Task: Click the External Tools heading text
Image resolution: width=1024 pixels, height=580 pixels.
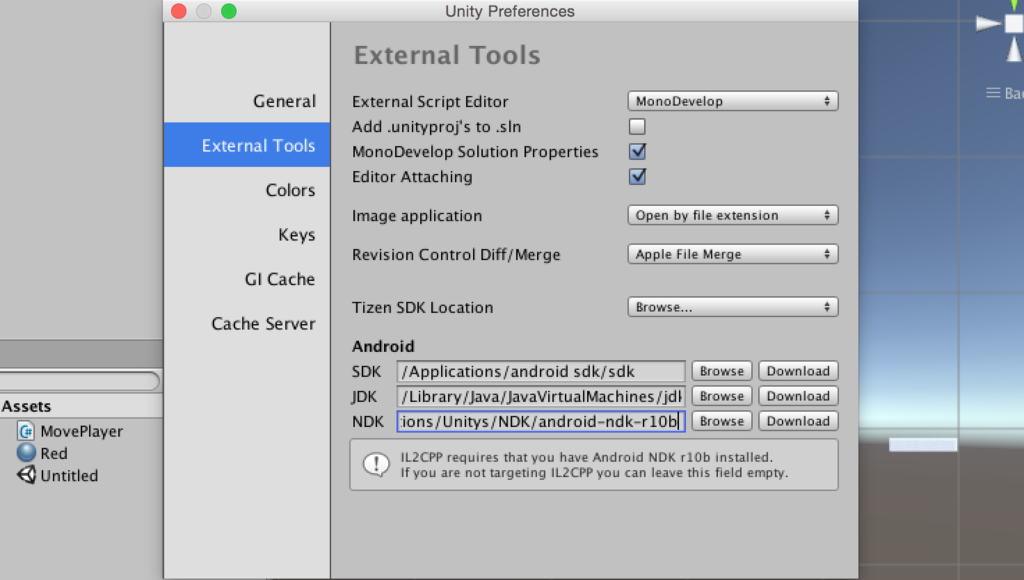Action: click(x=447, y=55)
